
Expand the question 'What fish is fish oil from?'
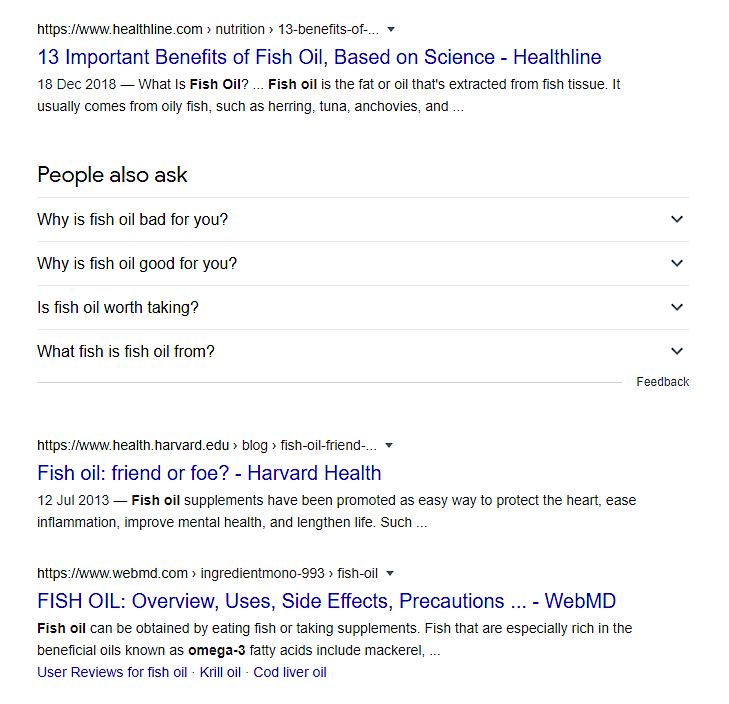(363, 352)
